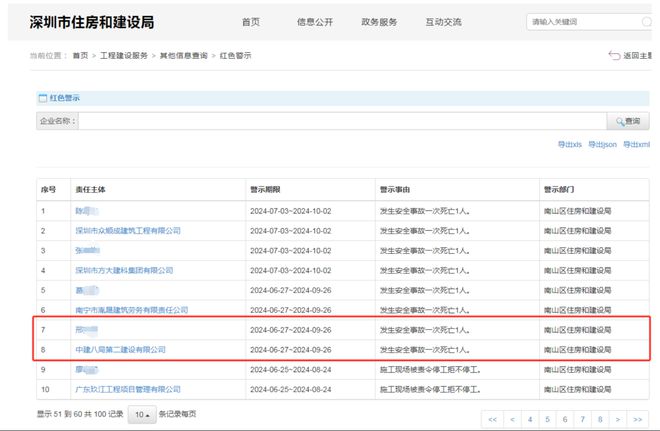Open 深圳市众顺成建筑工程有限公司 link
The image size is (660, 431).
pos(128,231)
